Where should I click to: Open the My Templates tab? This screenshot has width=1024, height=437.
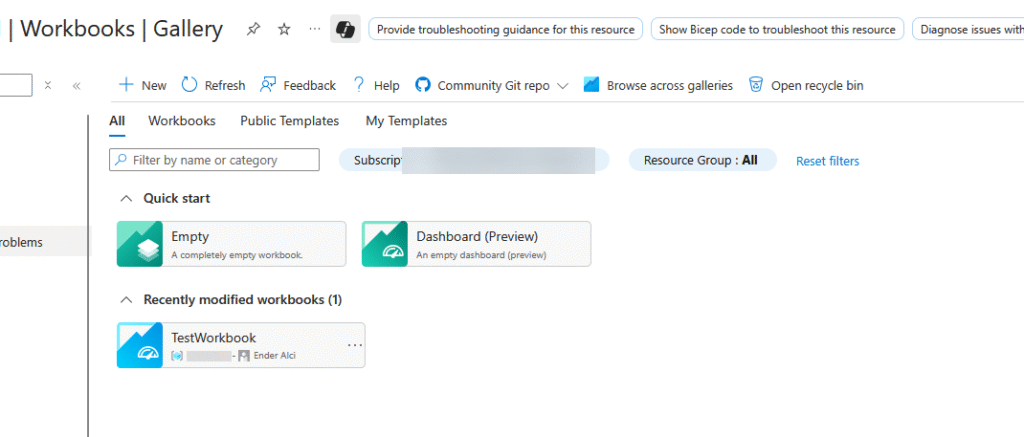pyautogui.click(x=406, y=121)
